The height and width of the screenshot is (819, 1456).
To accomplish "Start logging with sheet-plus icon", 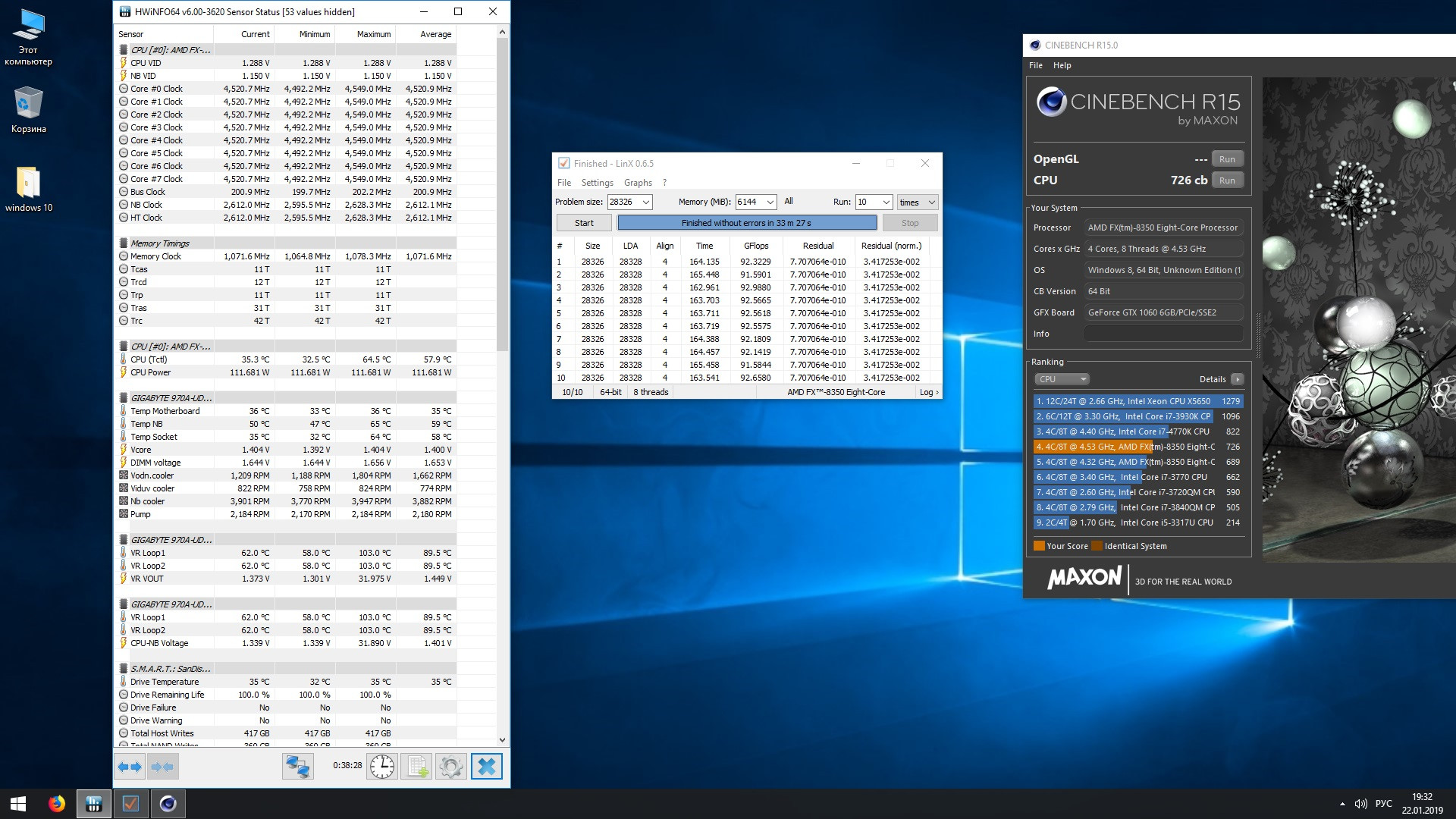I will (x=416, y=767).
